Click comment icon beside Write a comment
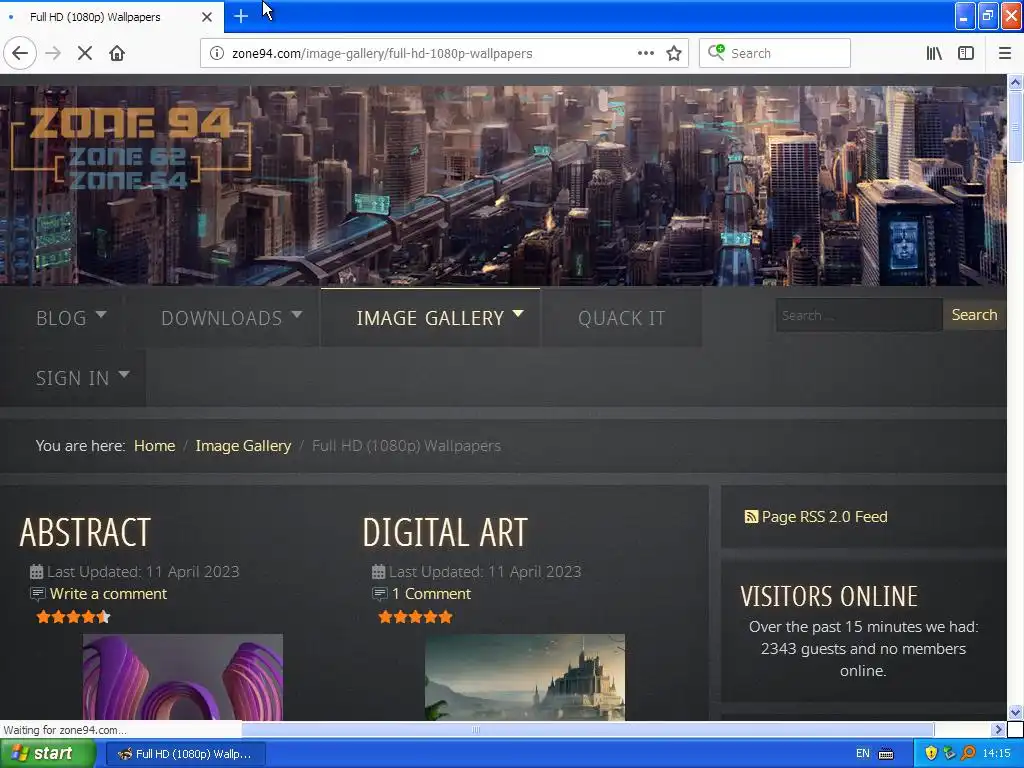 [37, 594]
